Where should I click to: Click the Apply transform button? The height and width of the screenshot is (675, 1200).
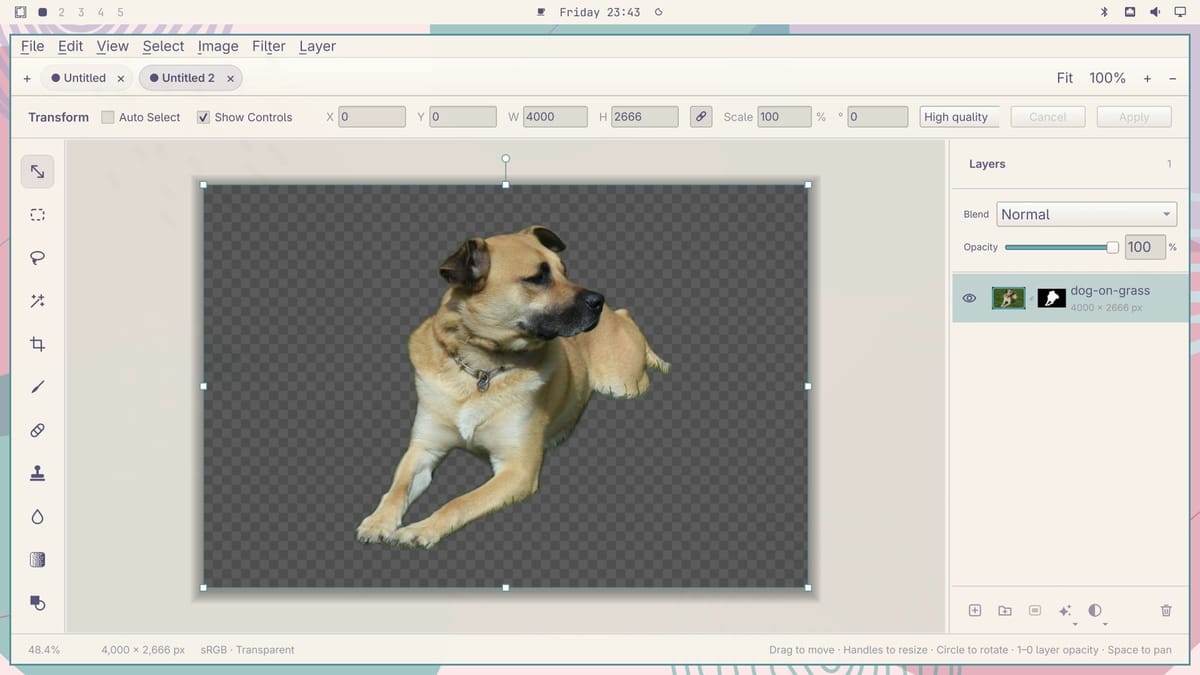click(x=1134, y=117)
